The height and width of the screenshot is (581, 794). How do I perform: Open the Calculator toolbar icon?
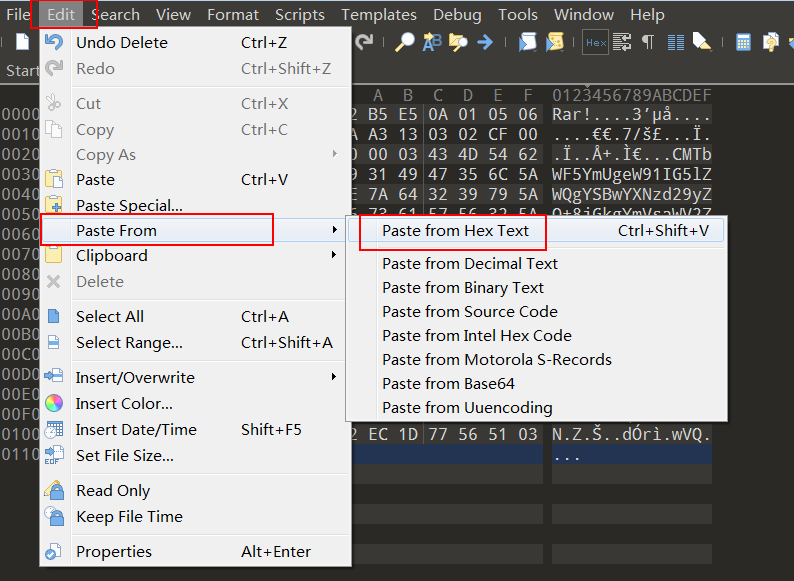point(743,42)
